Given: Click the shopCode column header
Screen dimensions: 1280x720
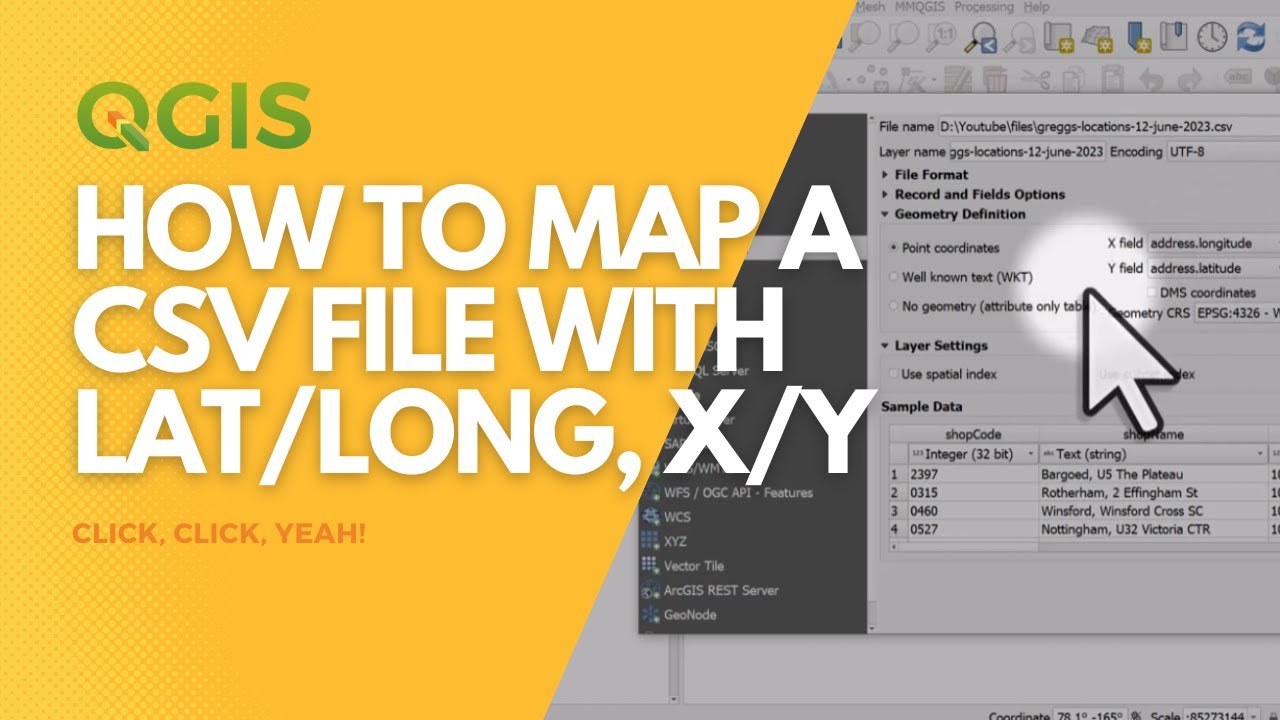Looking at the screenshot, I should (972, 435).
